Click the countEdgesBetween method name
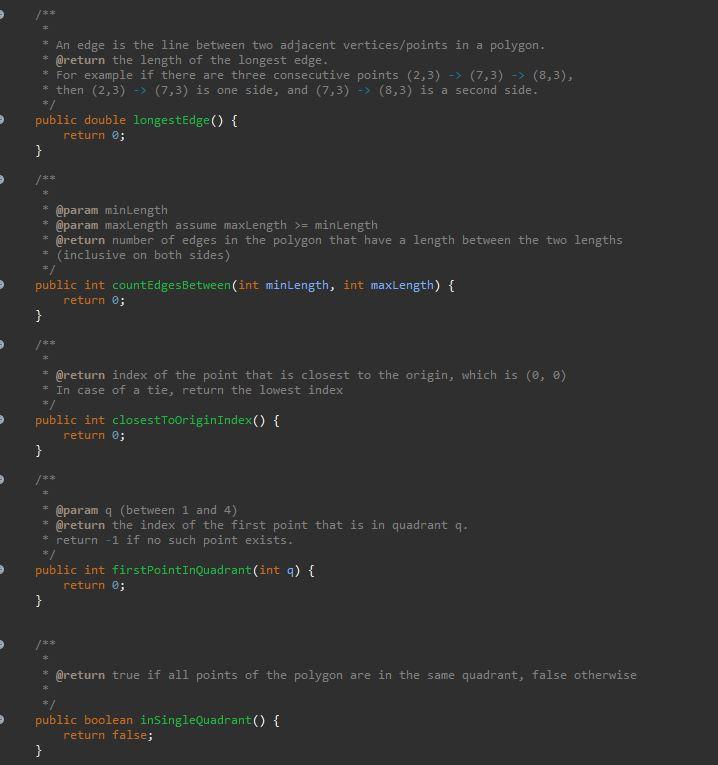Viewport: 718px width, 765px height. tap(171, 285)
